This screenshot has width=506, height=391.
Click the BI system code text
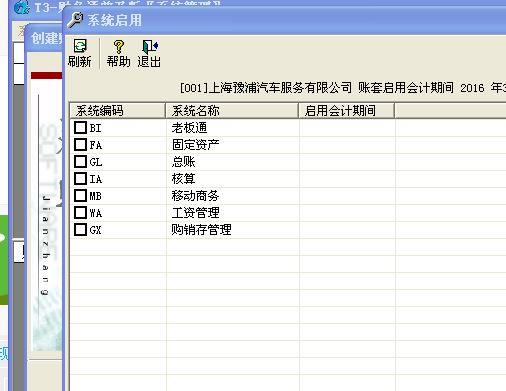pyautogui.click(x=95, y=128)
